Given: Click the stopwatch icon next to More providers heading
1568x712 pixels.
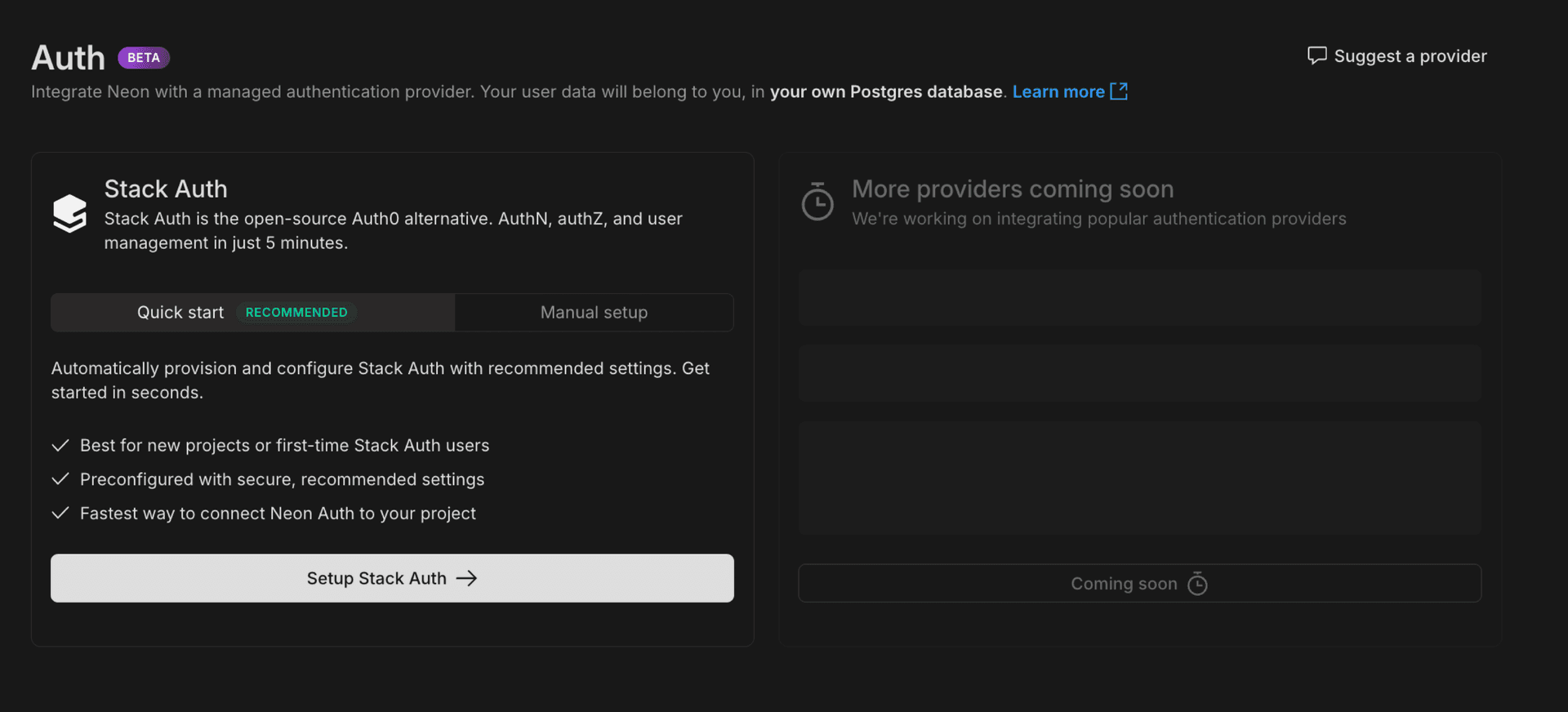Looking at the screenshot, I should 817,202.
